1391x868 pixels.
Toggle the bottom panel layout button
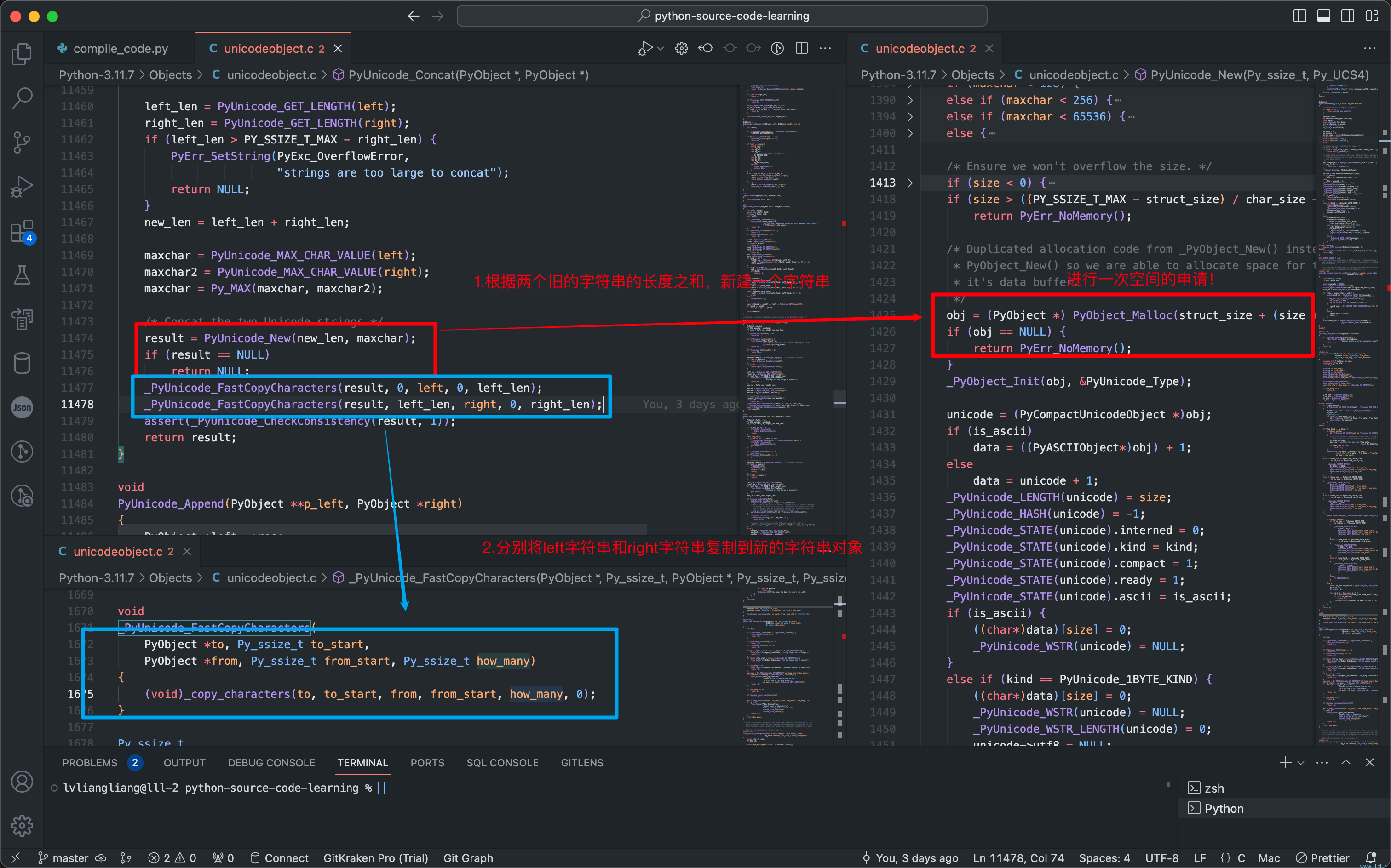(1323, 16)
